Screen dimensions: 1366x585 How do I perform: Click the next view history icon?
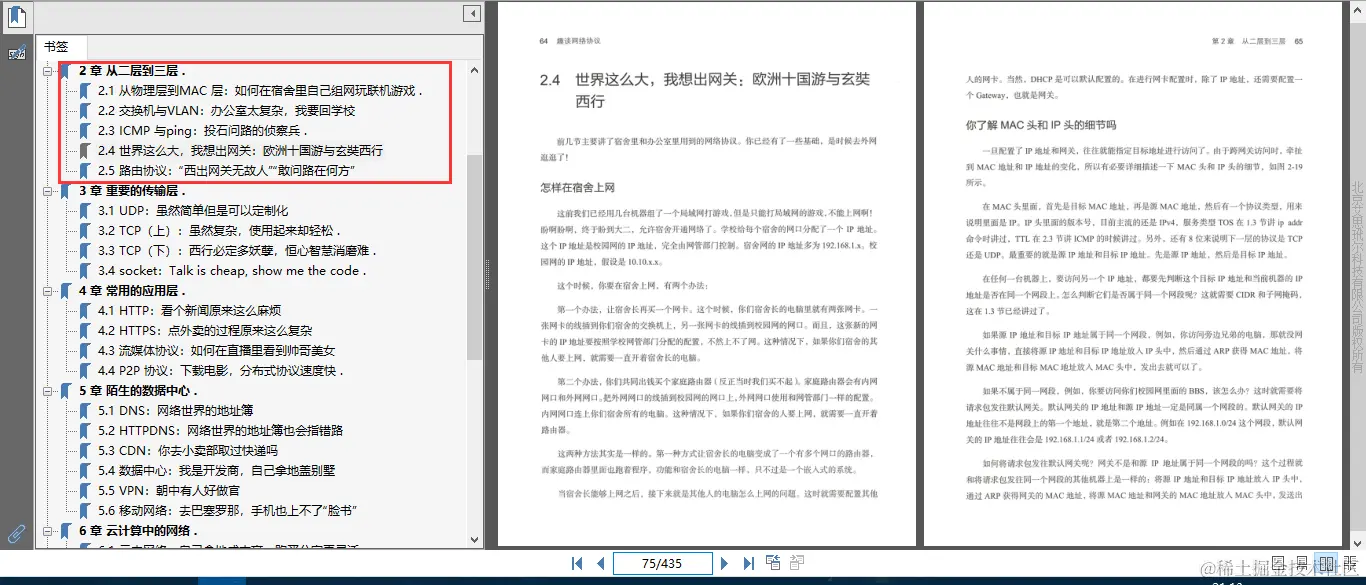pyautogui.click(x=797, y=563)
